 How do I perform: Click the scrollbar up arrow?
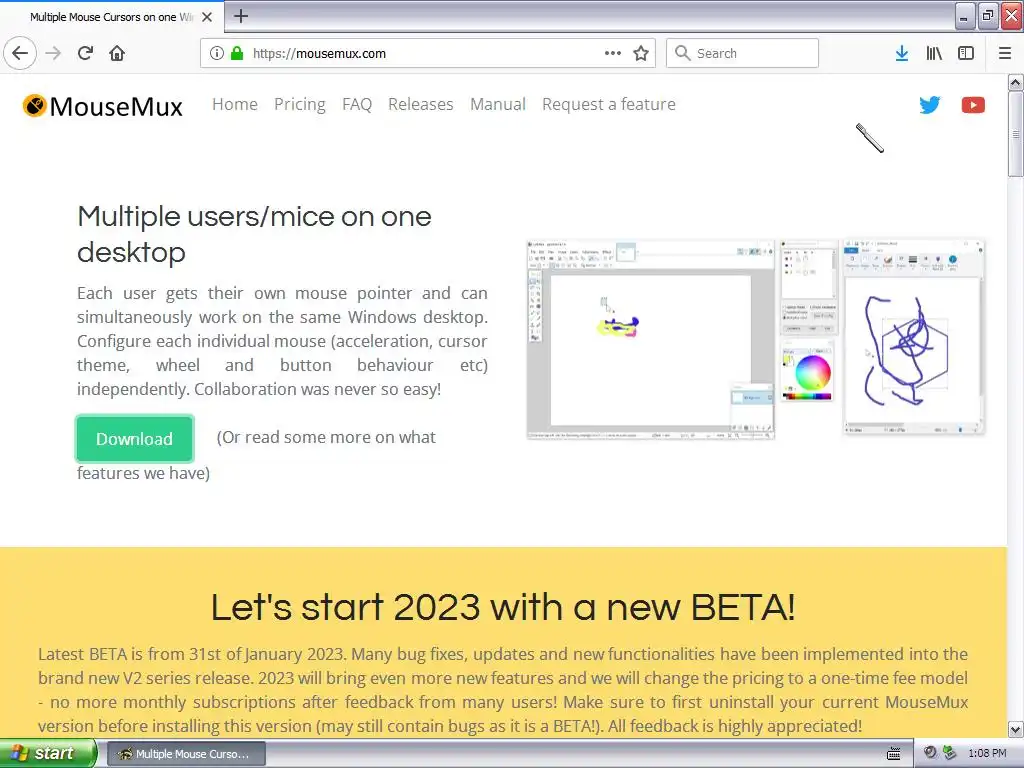tap(1016, 82)
